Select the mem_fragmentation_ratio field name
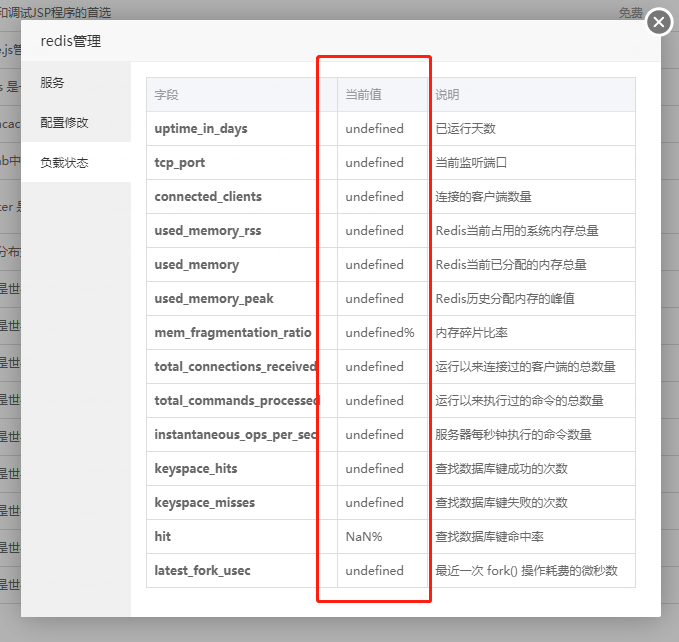679x642 pixels. click(233, 332)
